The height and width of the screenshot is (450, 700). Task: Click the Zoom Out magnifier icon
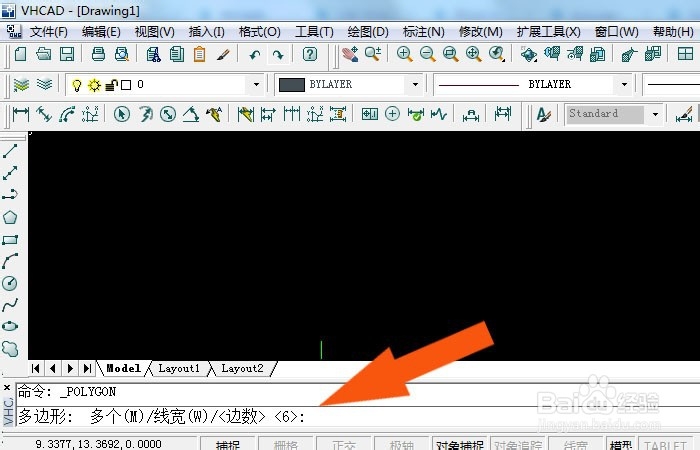428,54
